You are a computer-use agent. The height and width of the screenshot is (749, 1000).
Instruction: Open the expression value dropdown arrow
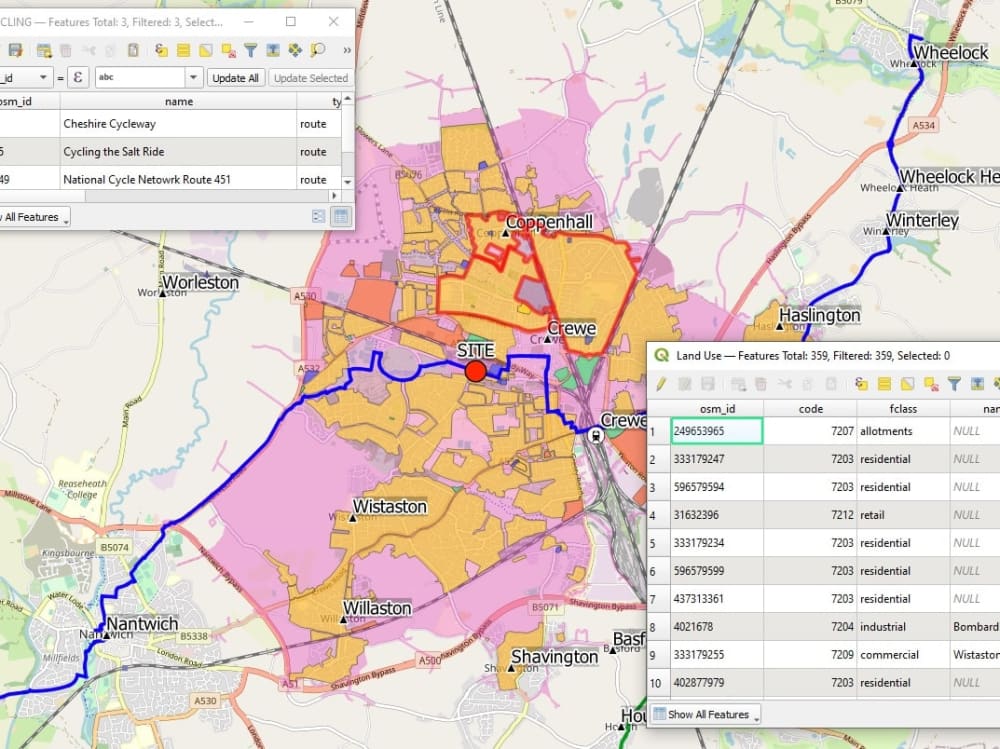(x=192, y=78)
